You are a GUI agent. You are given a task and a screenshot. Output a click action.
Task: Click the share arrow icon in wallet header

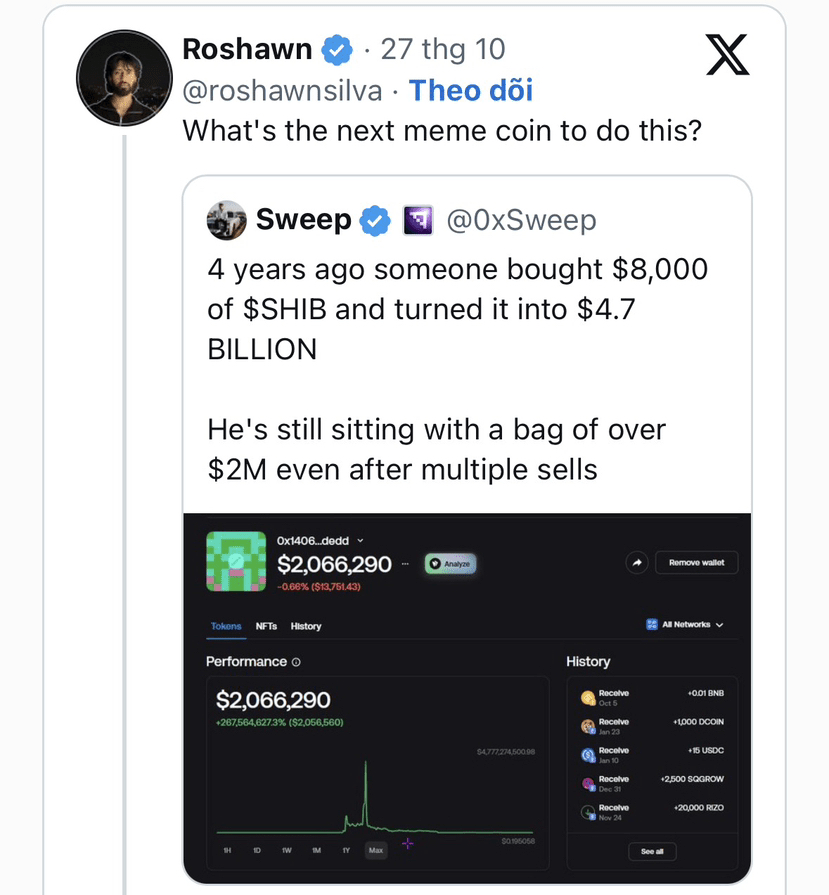tap(637, 563)
